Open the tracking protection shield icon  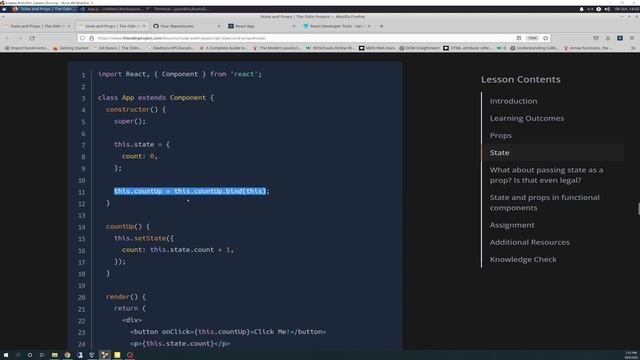point(82,38)
